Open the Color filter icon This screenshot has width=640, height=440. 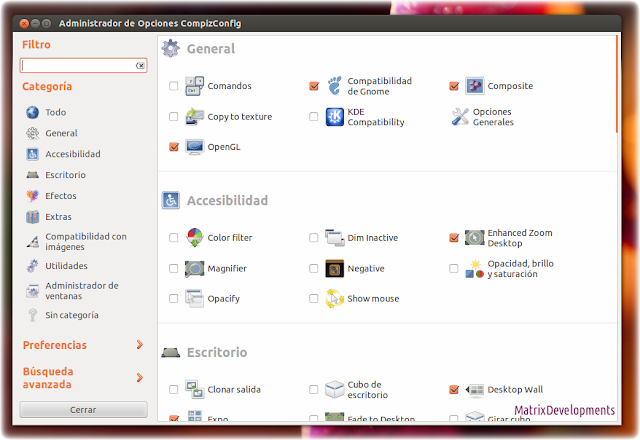pyautogui.click(x=194, y=238)
